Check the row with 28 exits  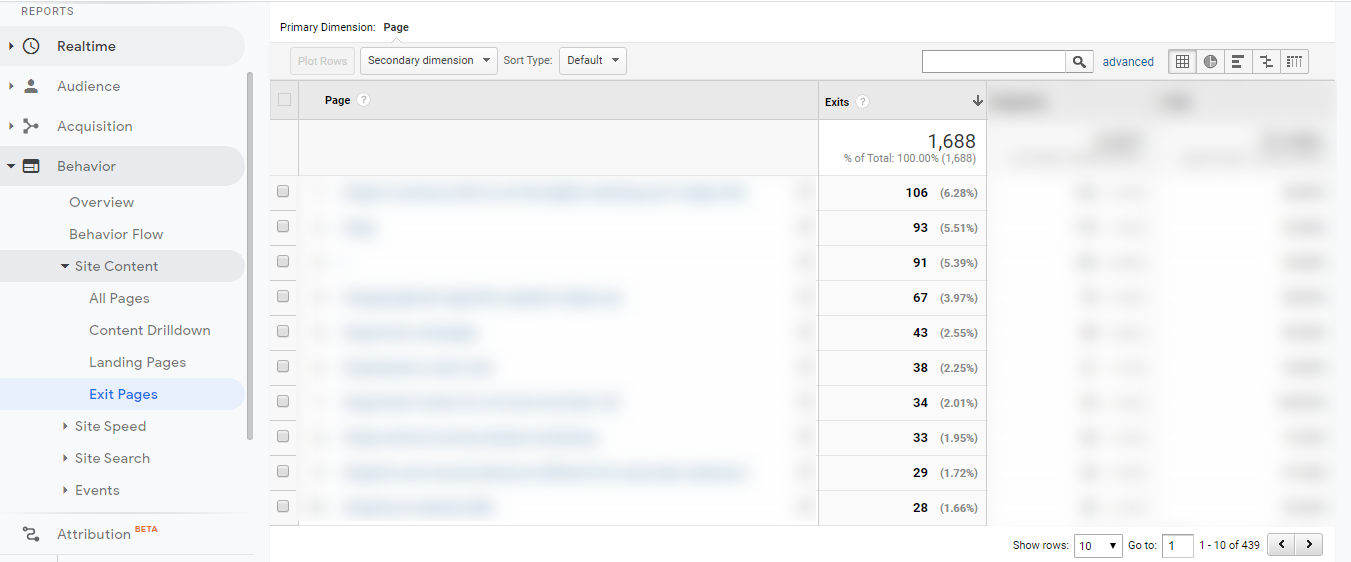(283, 506)
